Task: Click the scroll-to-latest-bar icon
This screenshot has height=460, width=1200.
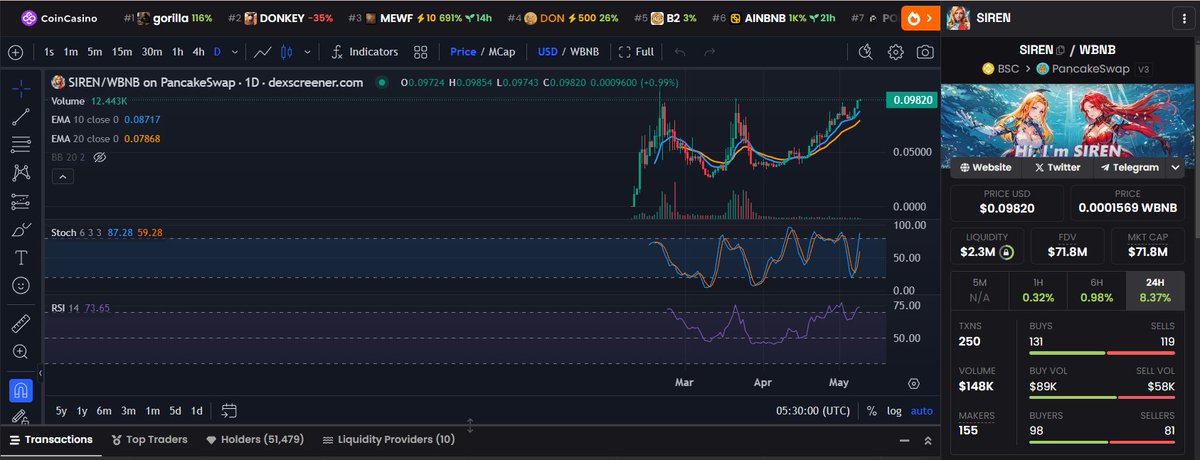Action: click(x=914, y=382)
